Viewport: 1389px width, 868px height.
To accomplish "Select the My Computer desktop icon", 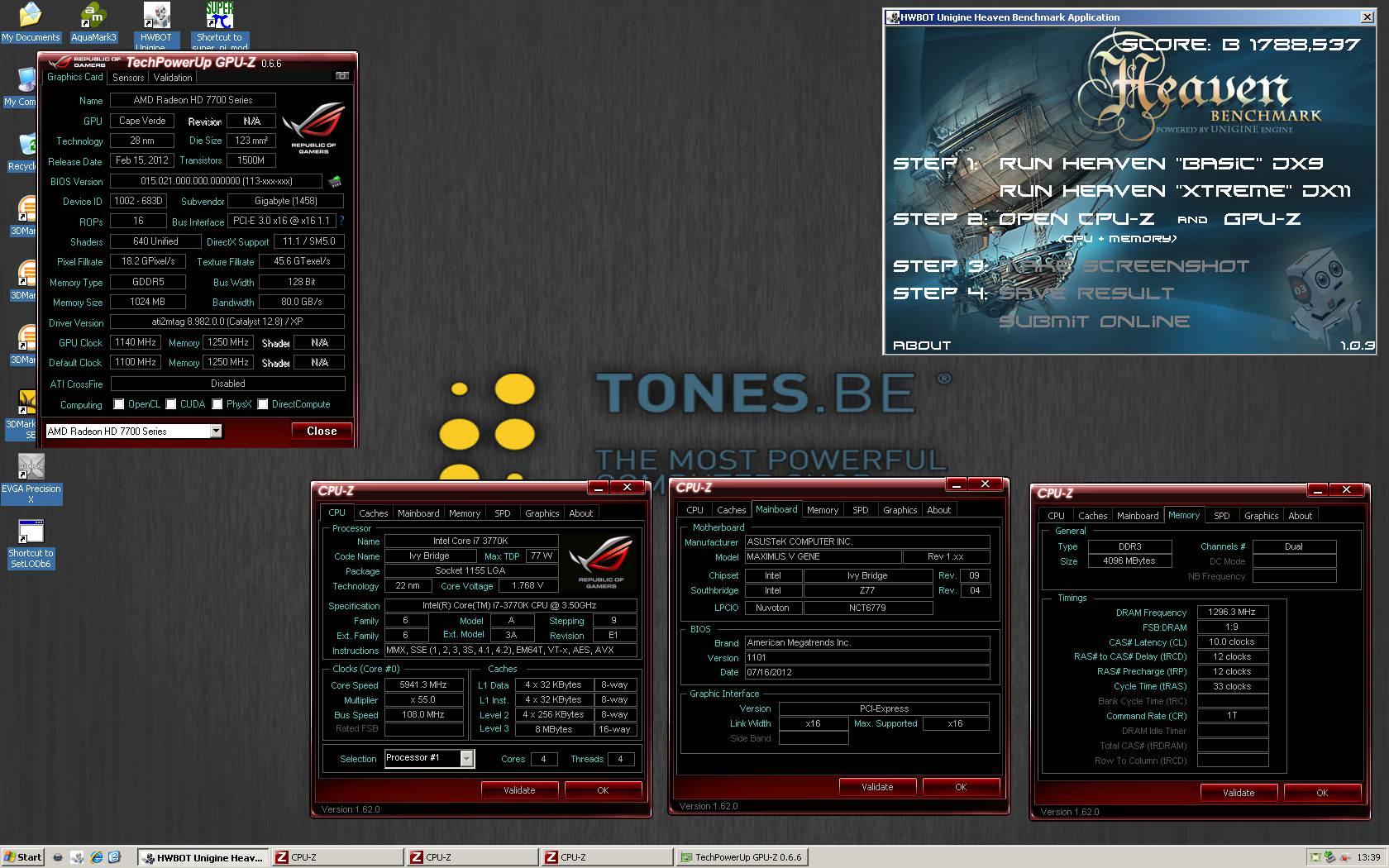I will [21, 87].
